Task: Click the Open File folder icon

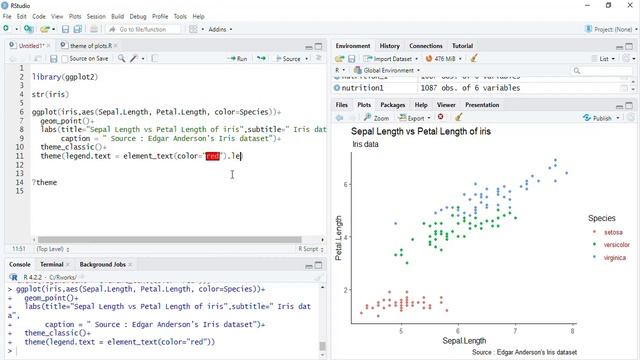Action: tap(44, 29)
